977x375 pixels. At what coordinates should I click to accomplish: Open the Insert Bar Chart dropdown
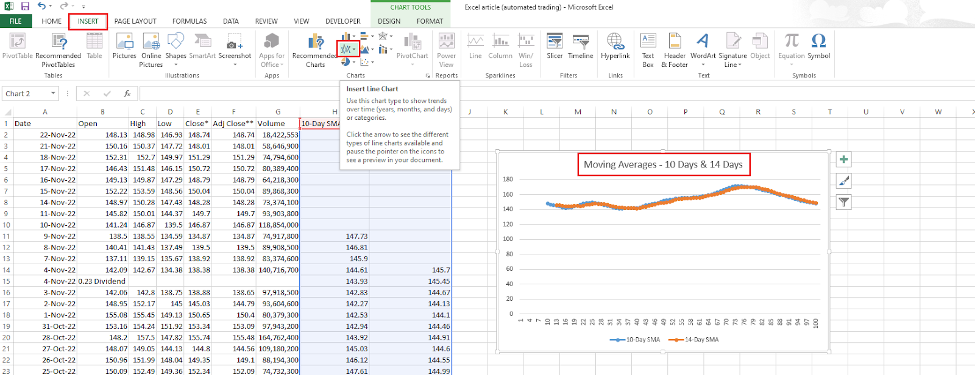[x=366, y=36]
